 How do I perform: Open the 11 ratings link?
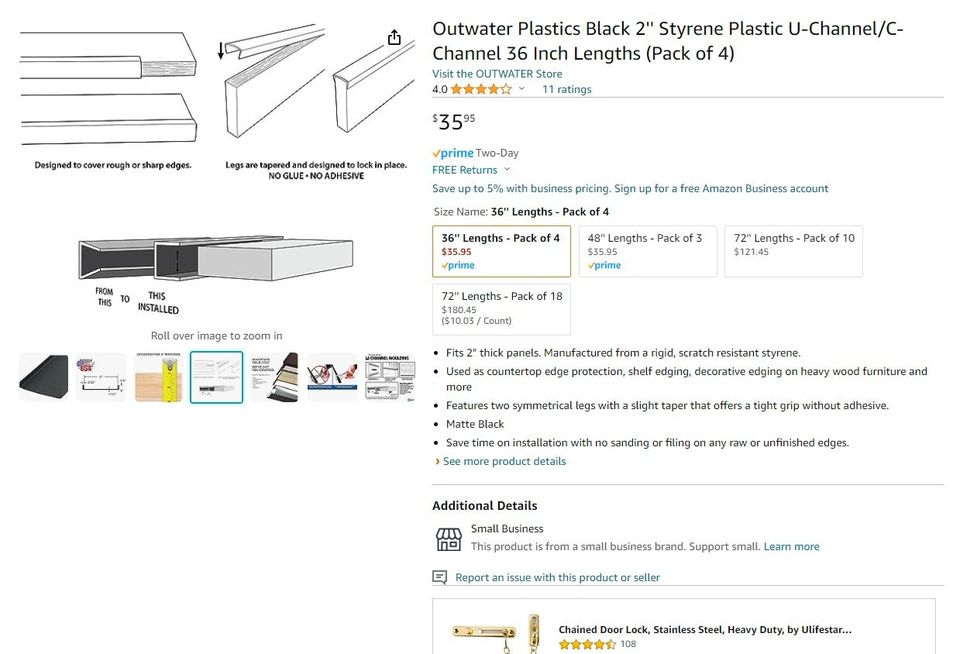point(567,89)
